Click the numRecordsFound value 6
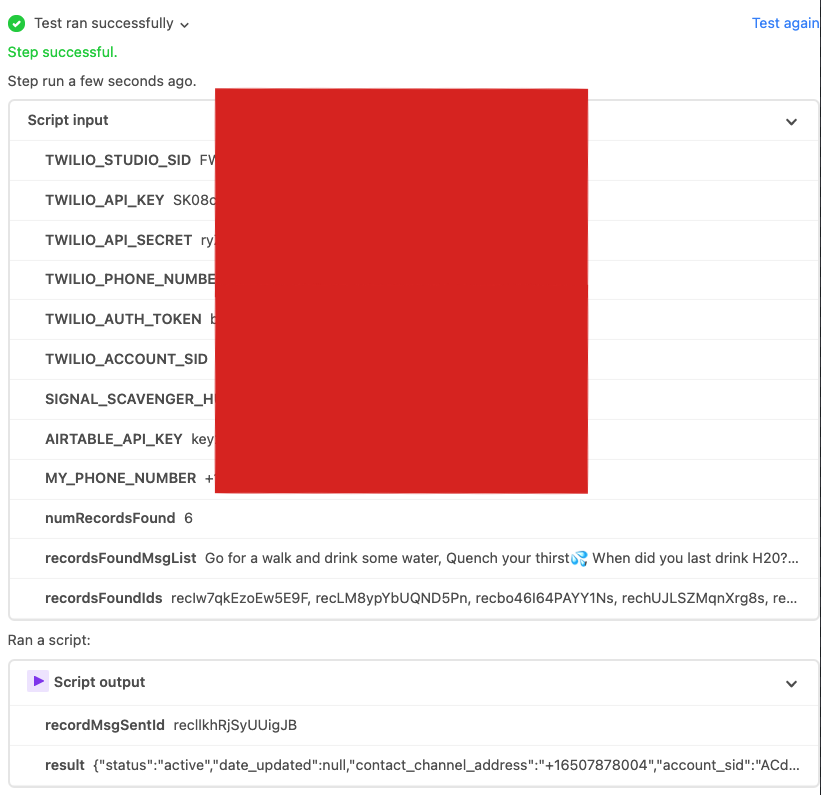This screenshot has width=821, height=795. tap(188, 518)
